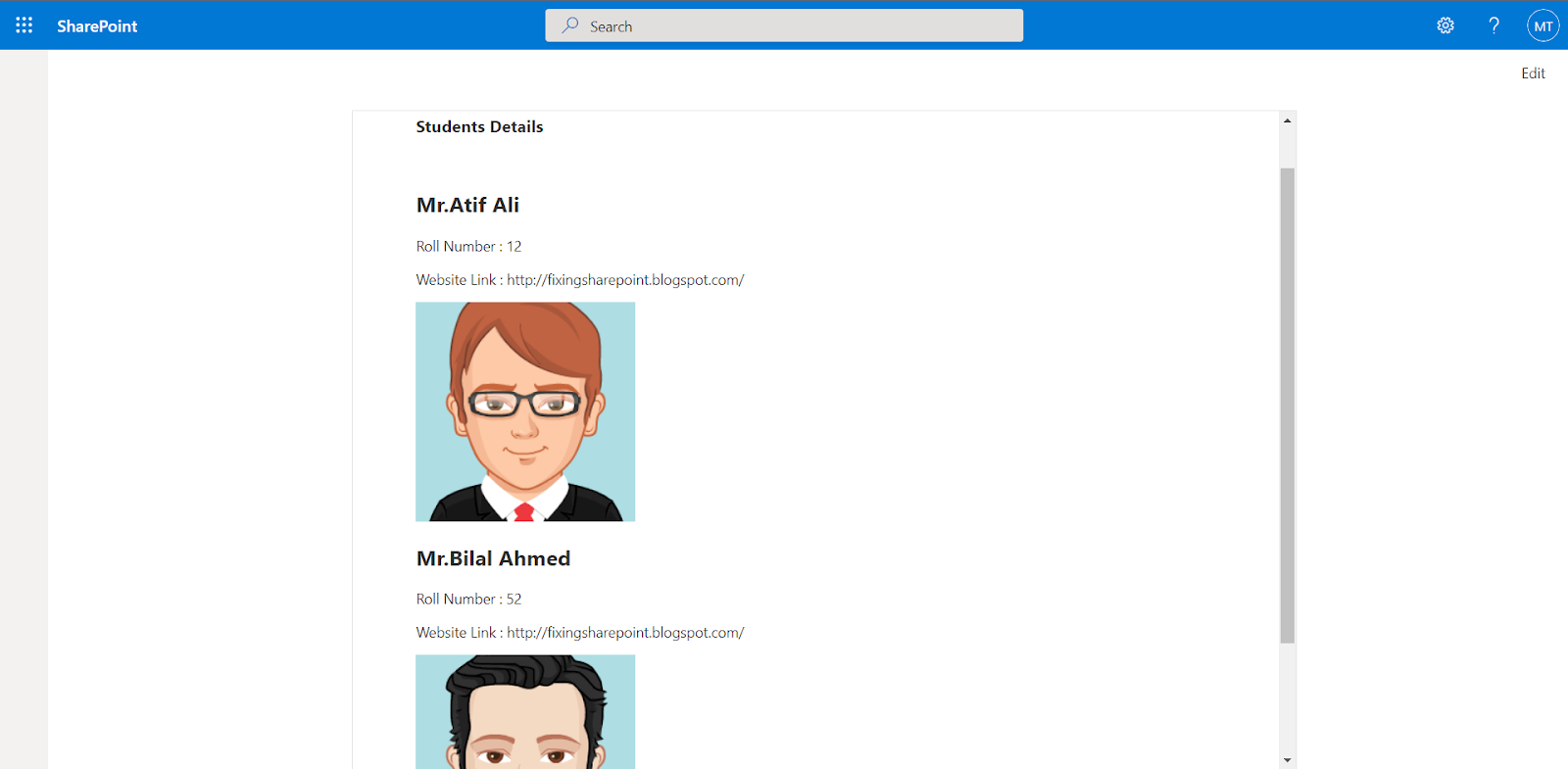This screenshot has width=1568, height=769.
Task: Open the Settings gear icon
Action: point(1445,25)
